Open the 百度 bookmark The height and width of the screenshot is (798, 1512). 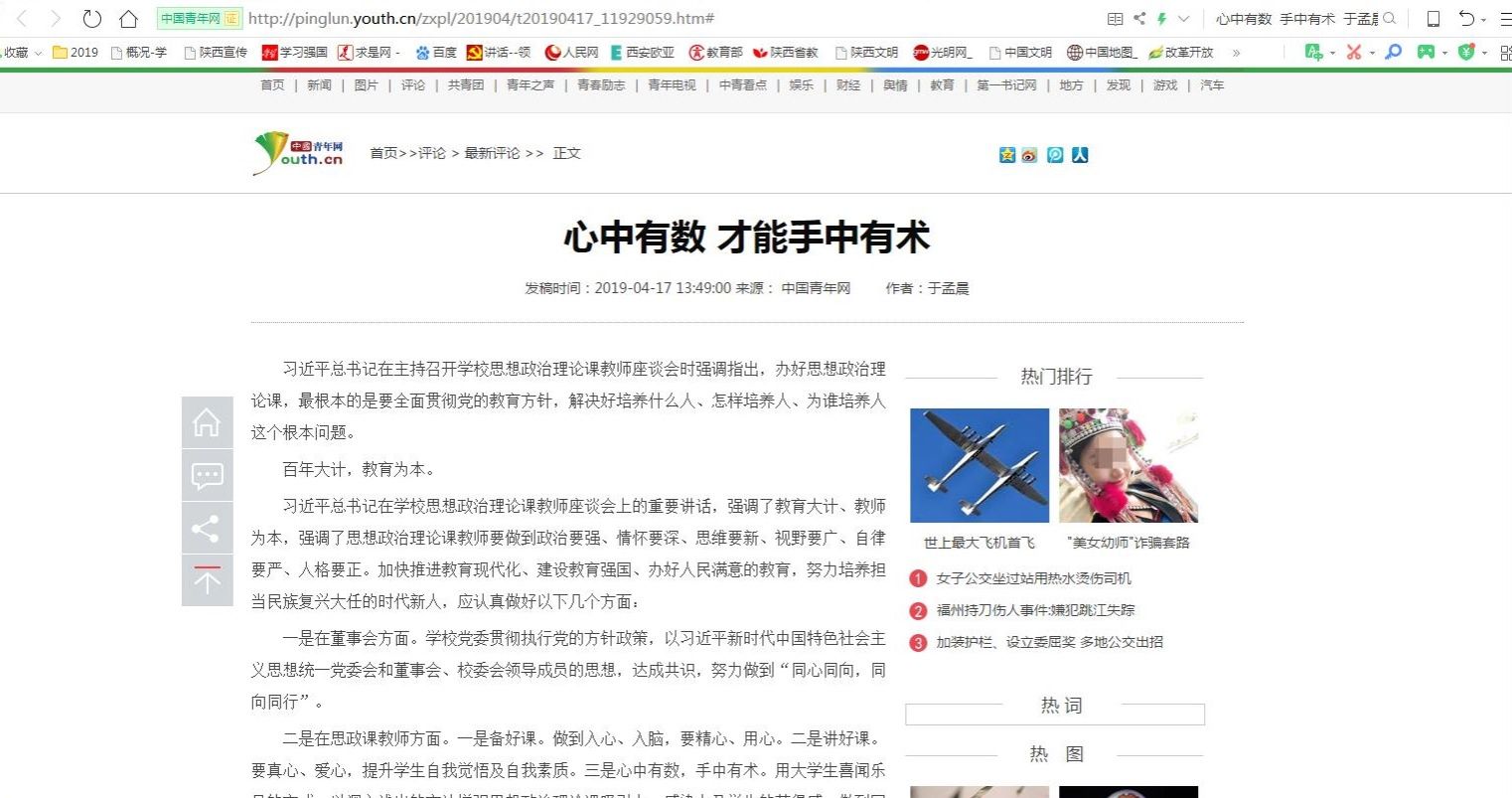click(x=437, y=53)
